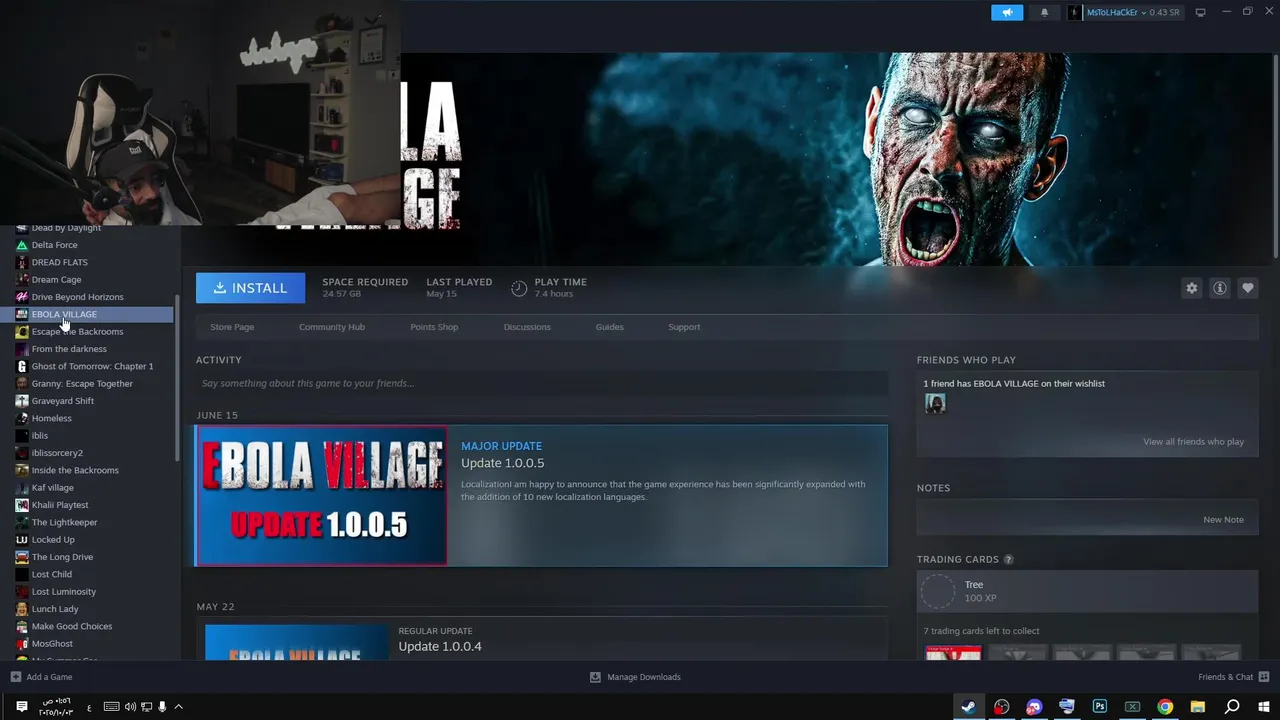
Task: Open the volume control in system tray
Action: pyautogui.click(x=131, y=707)
